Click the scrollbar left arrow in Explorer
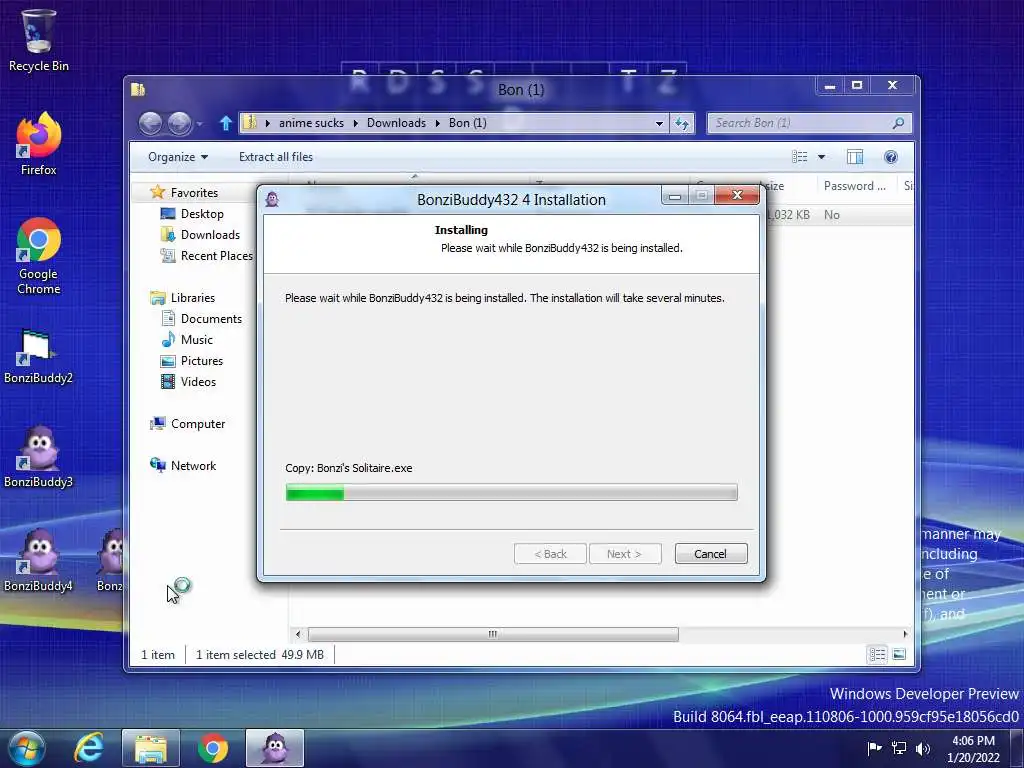 click(x=298, y=633)
